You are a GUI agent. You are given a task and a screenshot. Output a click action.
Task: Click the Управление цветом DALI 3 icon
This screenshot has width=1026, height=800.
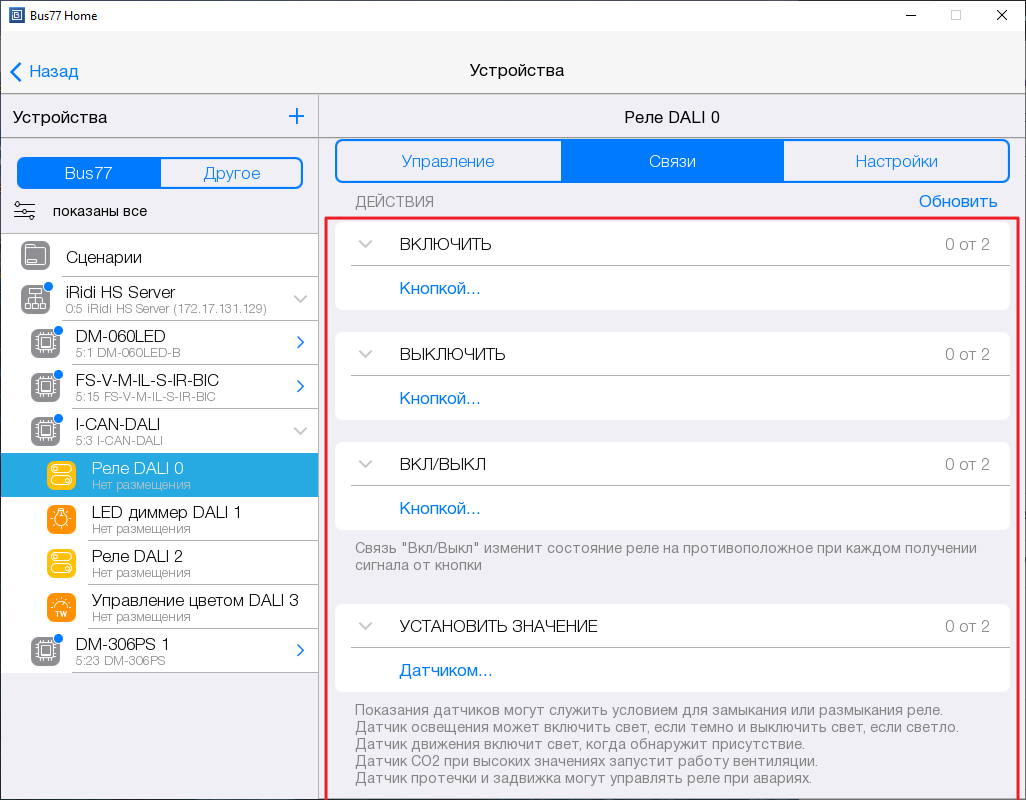point(61,607)
